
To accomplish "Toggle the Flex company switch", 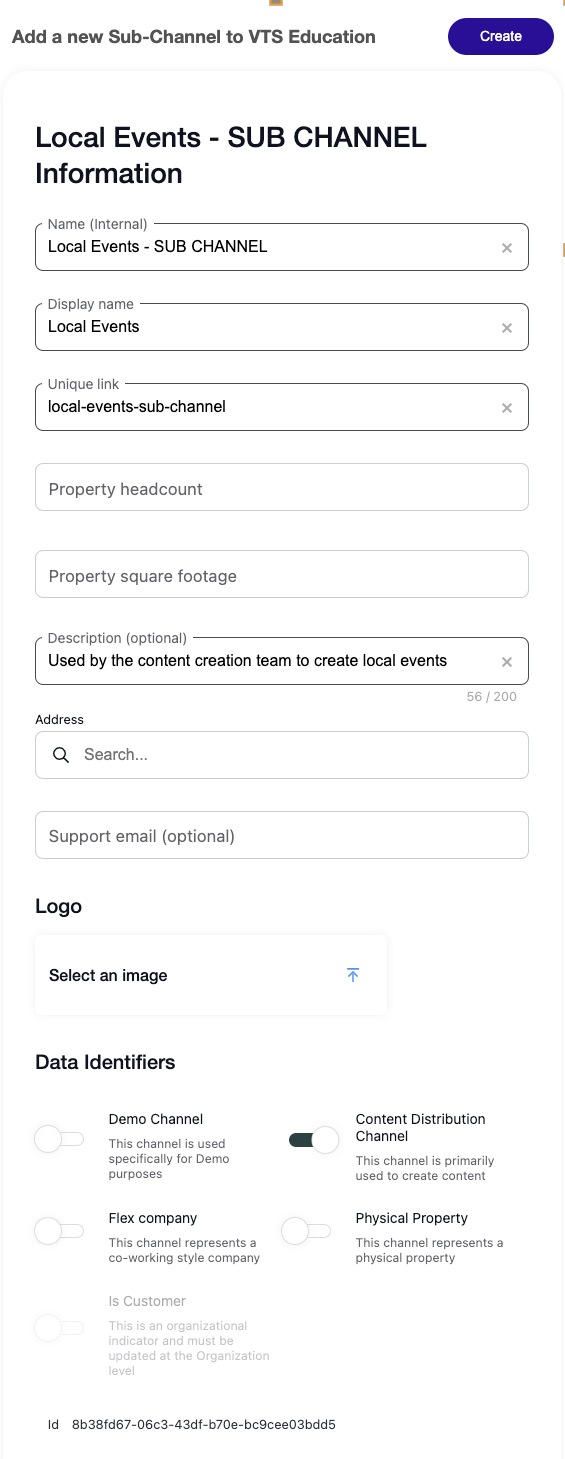I will pyautogui.click(x=59, y=1231).
